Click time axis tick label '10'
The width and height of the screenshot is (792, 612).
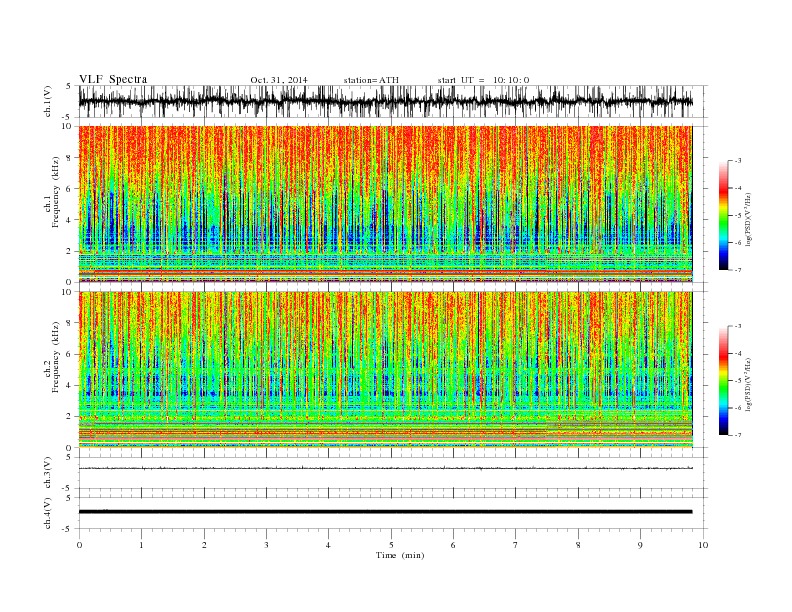tap(703, 545)
